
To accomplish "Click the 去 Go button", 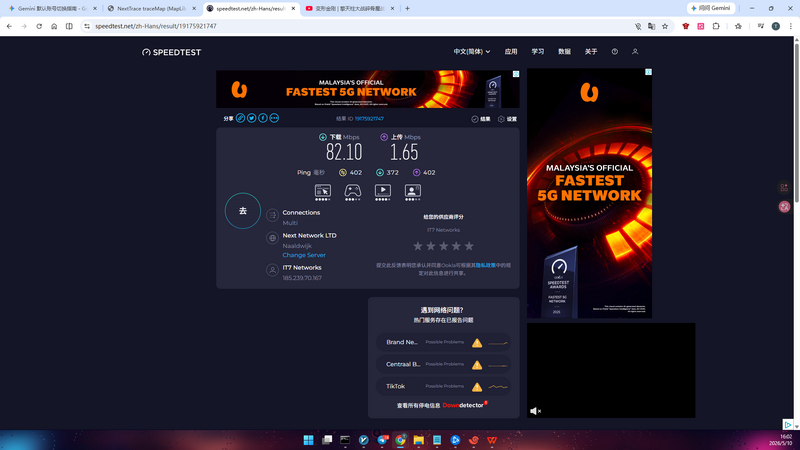I will point(243,211).
